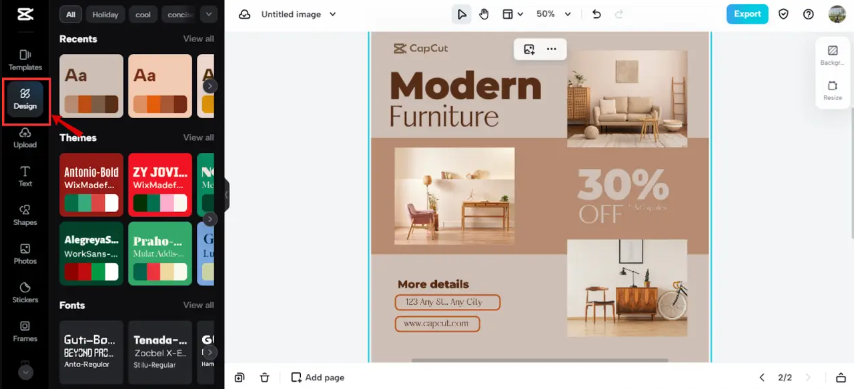The height and width of the screenshot is (389, 854).
Task: View all Recents
Action: coord(198,39)
